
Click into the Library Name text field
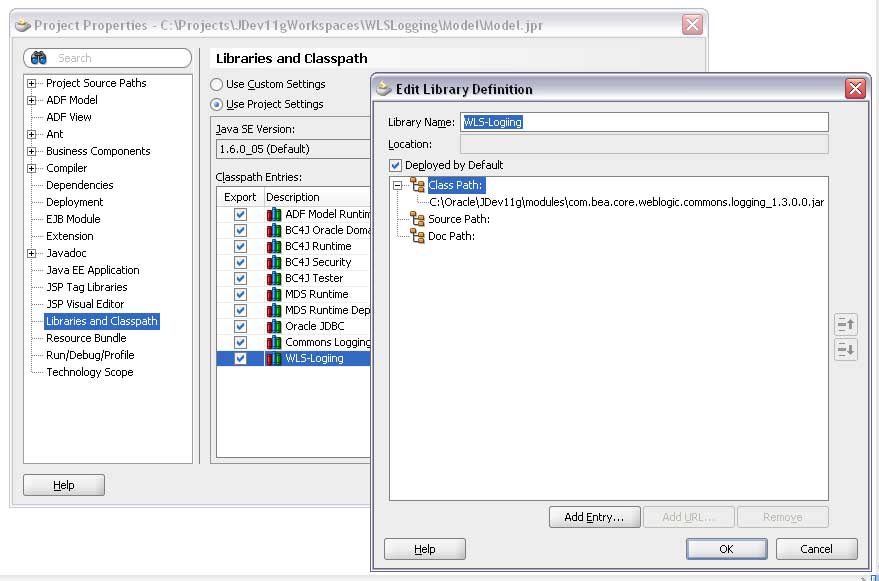tap(644, 122)
